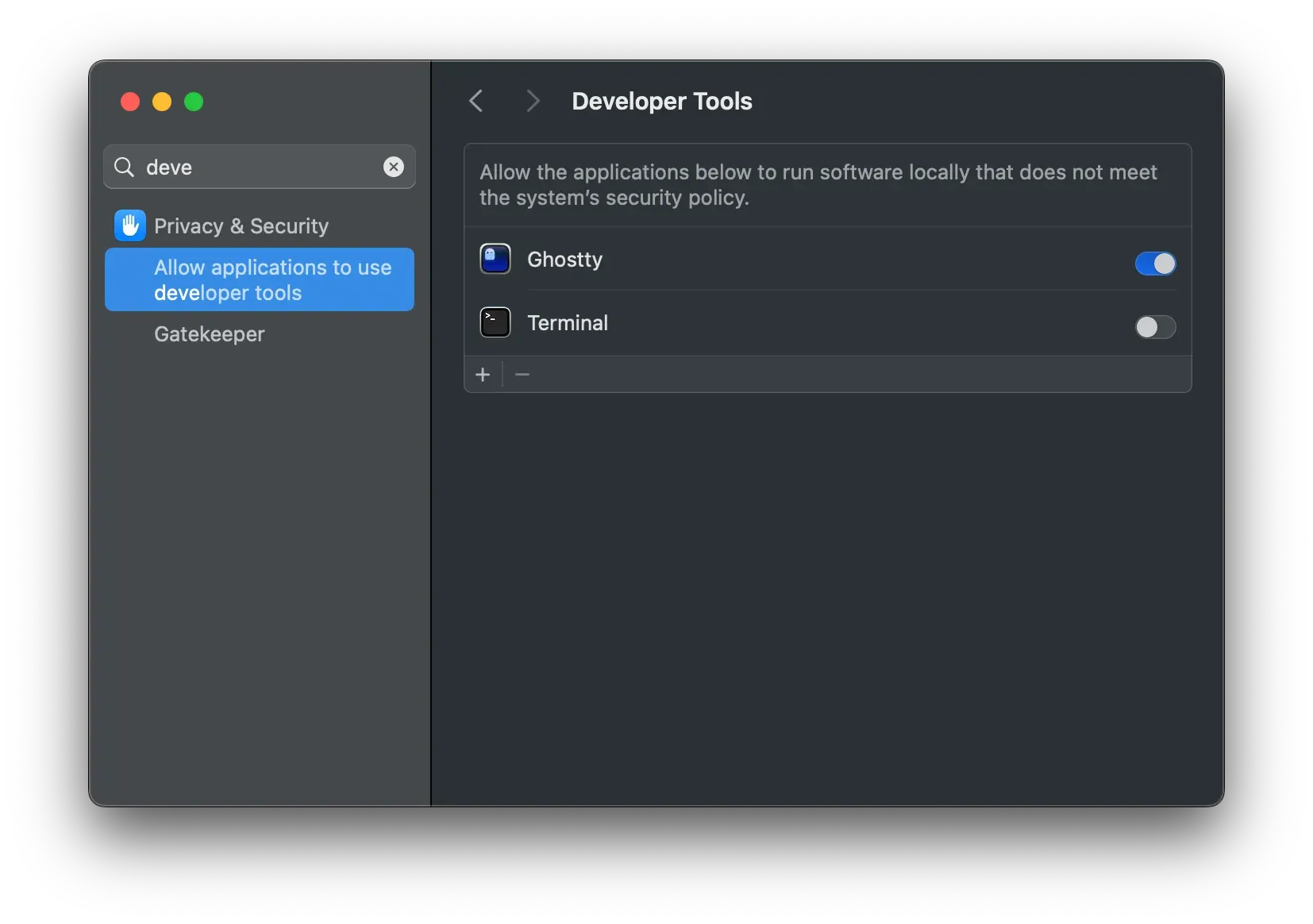Viewport: 1313px width, 924px height.
Task: Click the green maximize window button
Action: [193, 102]
